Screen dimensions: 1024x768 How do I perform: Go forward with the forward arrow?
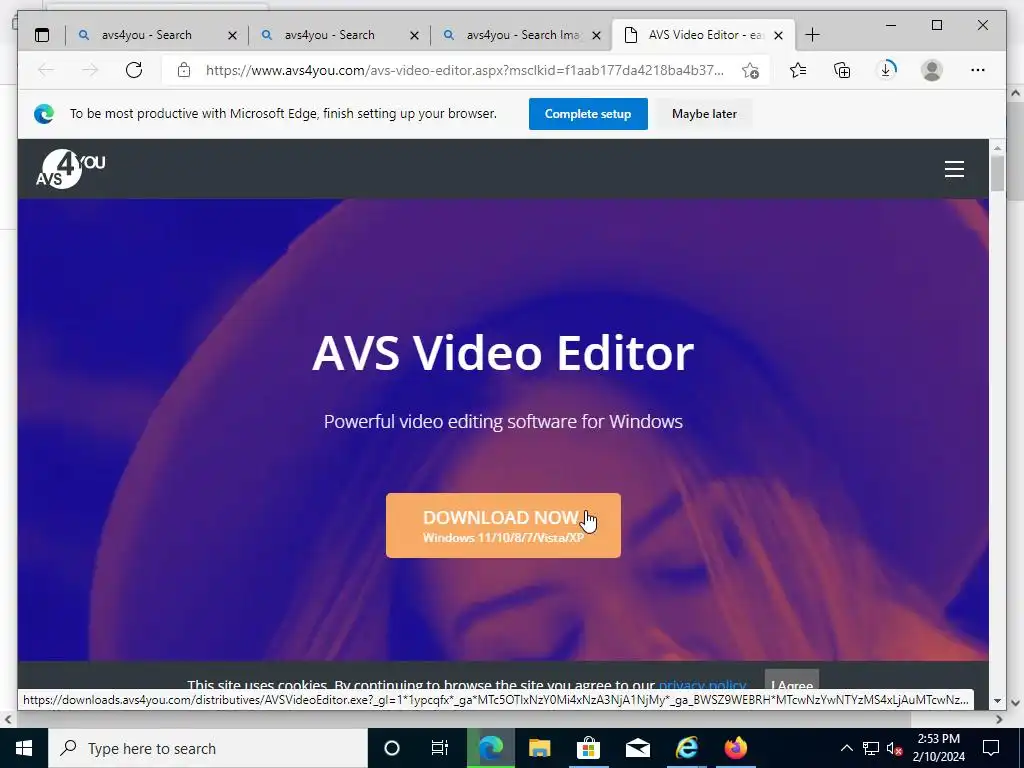(x=90, y=70)
